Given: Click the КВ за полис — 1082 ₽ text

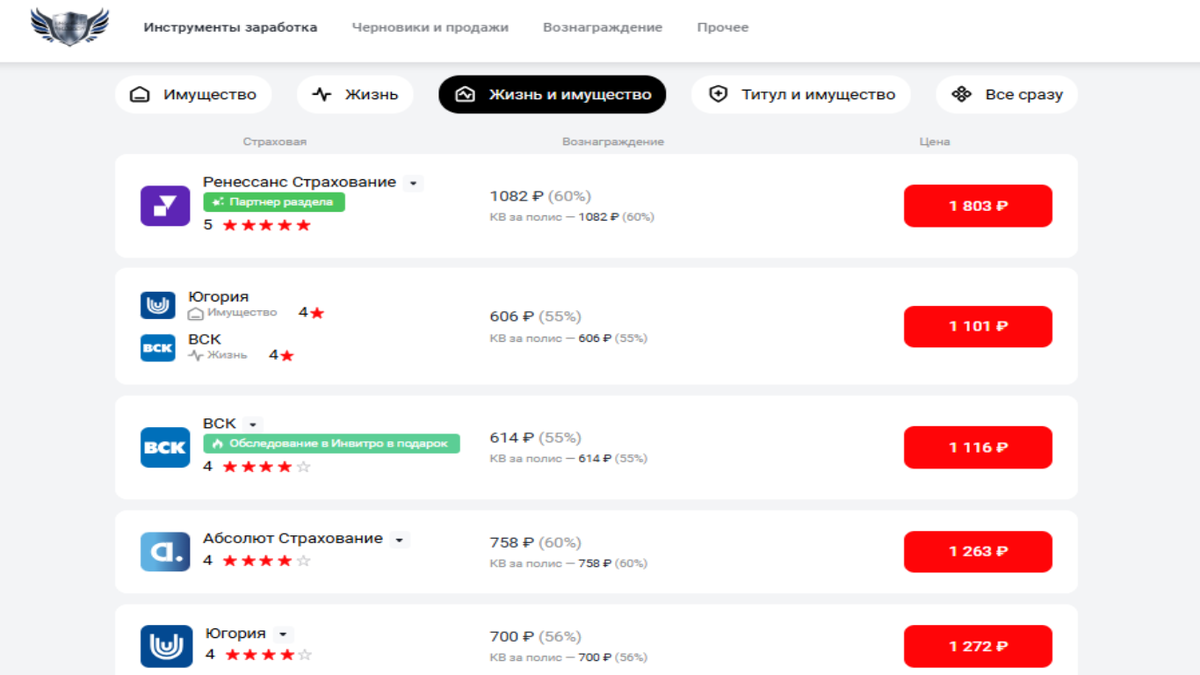Looking at the screenshot, I should [572, 217].
